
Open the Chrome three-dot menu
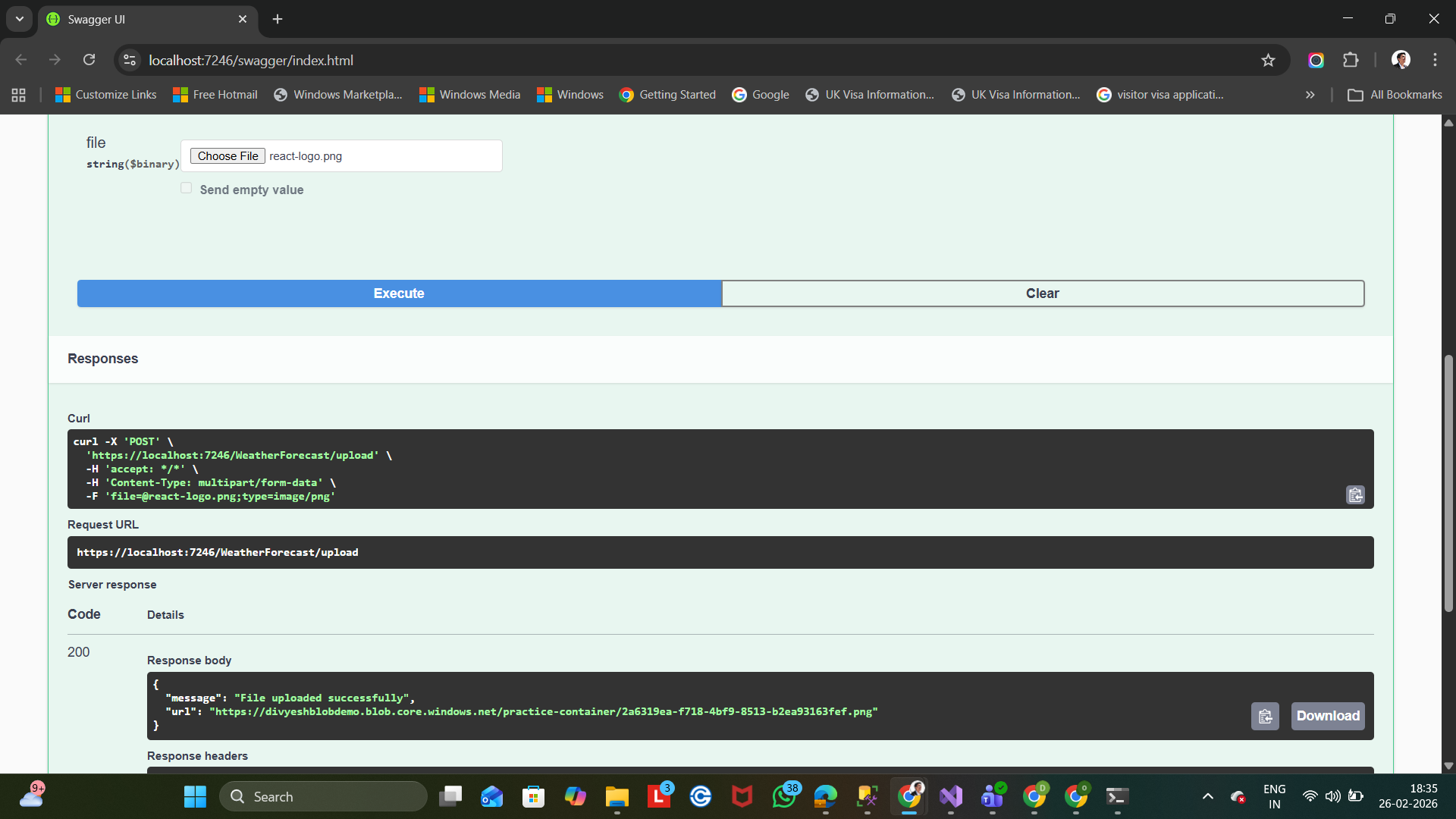click(1435, 61)
